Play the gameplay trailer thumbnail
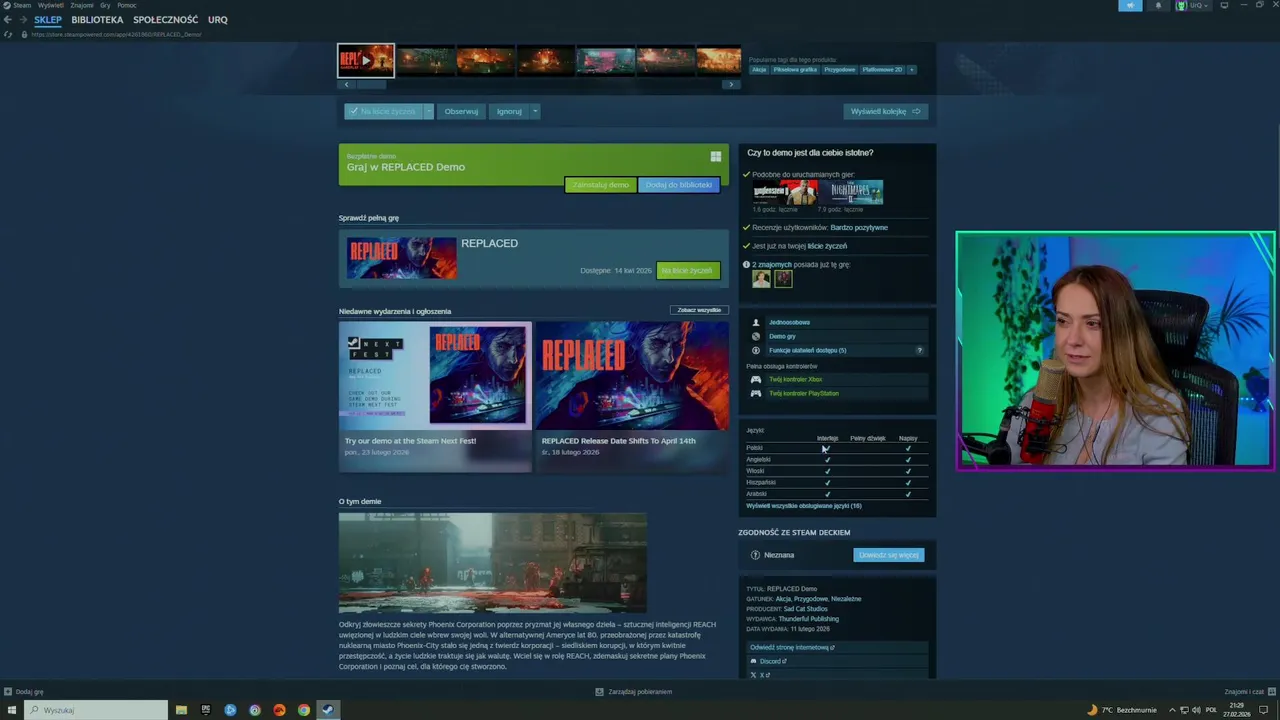Viewport: 1280px width, 720px height. [x=366, y=60]
